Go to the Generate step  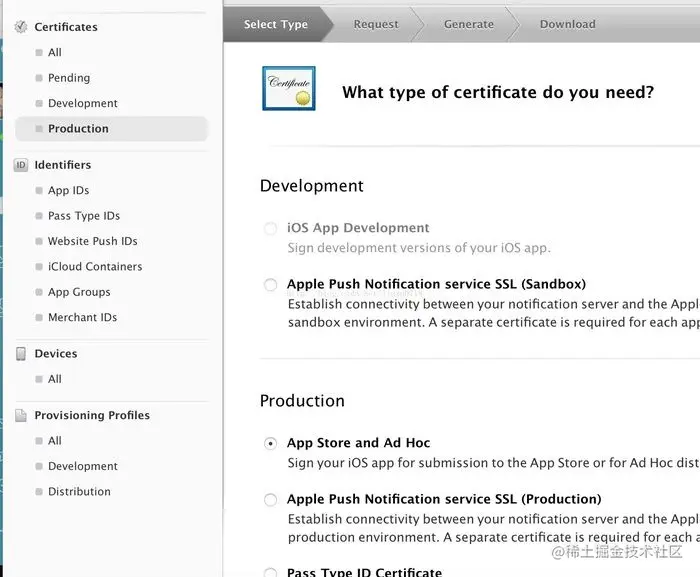tap(469, 24)
